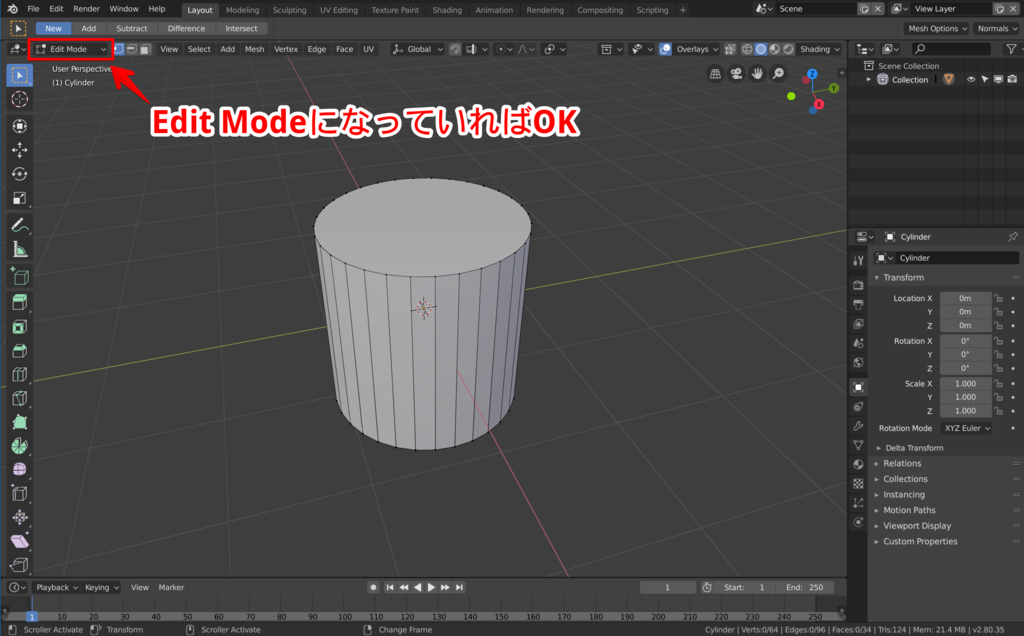Select the Extrude Region tool
The height and width of the screenshot is (636, 1024).
pyautogui.click(x=20, y=302)
